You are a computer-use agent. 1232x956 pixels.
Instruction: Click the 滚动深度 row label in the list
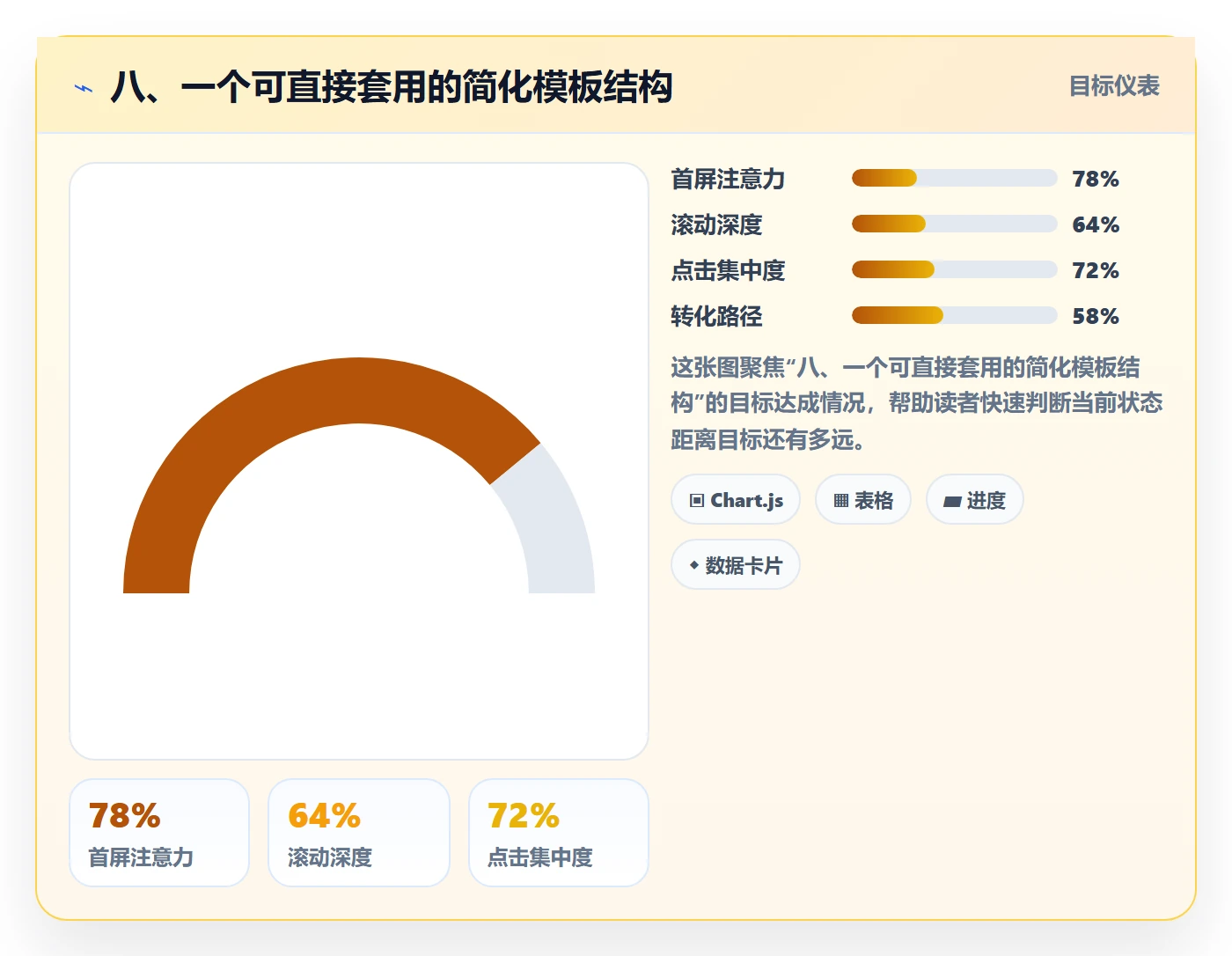pos(716,224)
